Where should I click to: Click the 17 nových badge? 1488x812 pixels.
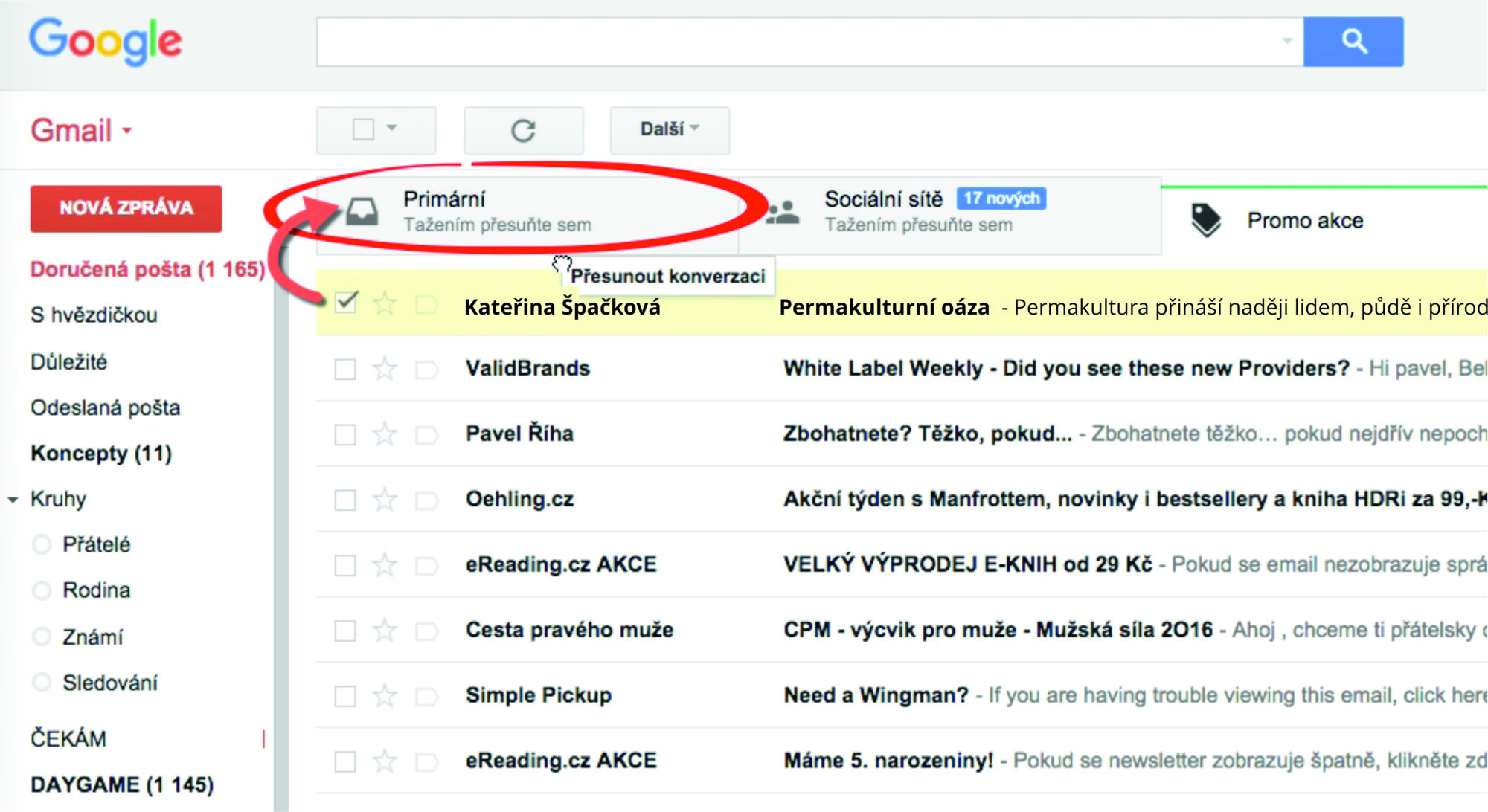[x=1001, y=199]
